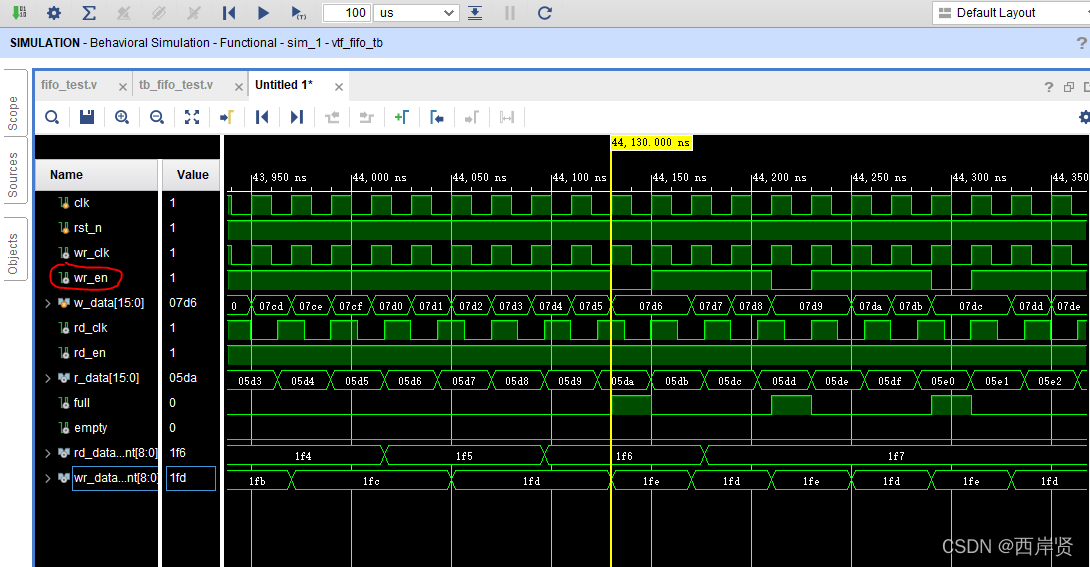Click the value 05da for r_data
The image size is (1090, 567).
tap(183, 378)
